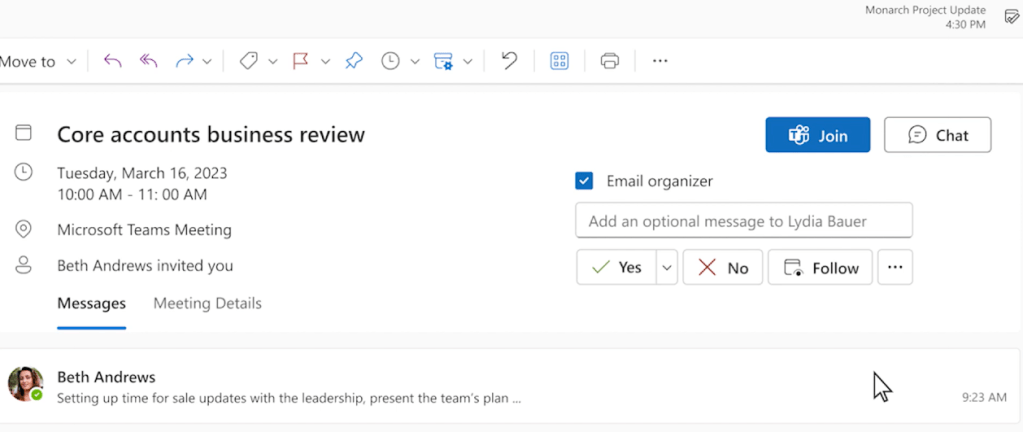Print the message with the printer icon
The width and height of the screenshot is (1023, 432).
pos(609,61)
